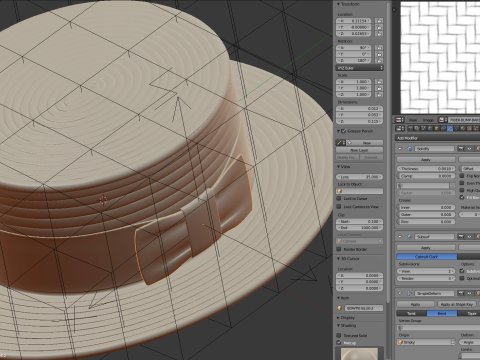Viewport: 480px width, 360px height.
Task: Click Apply as Shape Key button
Action: click(x=457, y=304)
